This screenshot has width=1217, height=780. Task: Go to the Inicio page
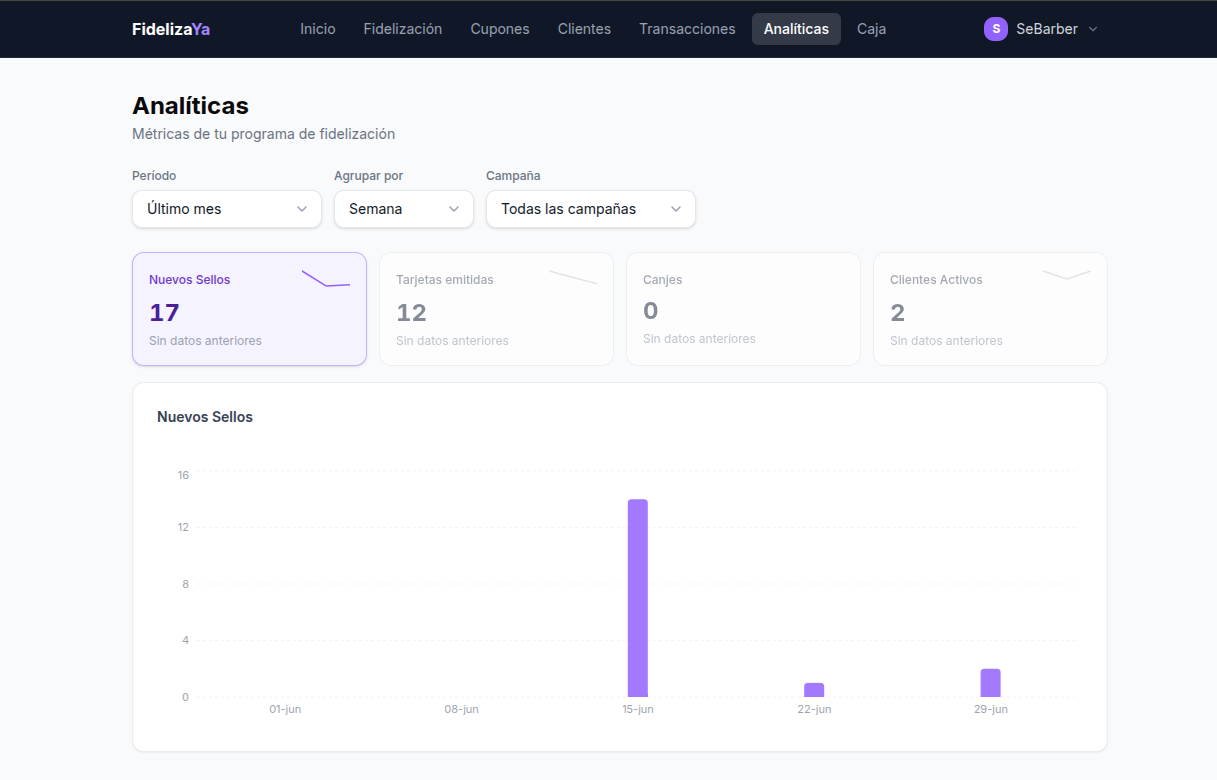(x=318, y=29)
